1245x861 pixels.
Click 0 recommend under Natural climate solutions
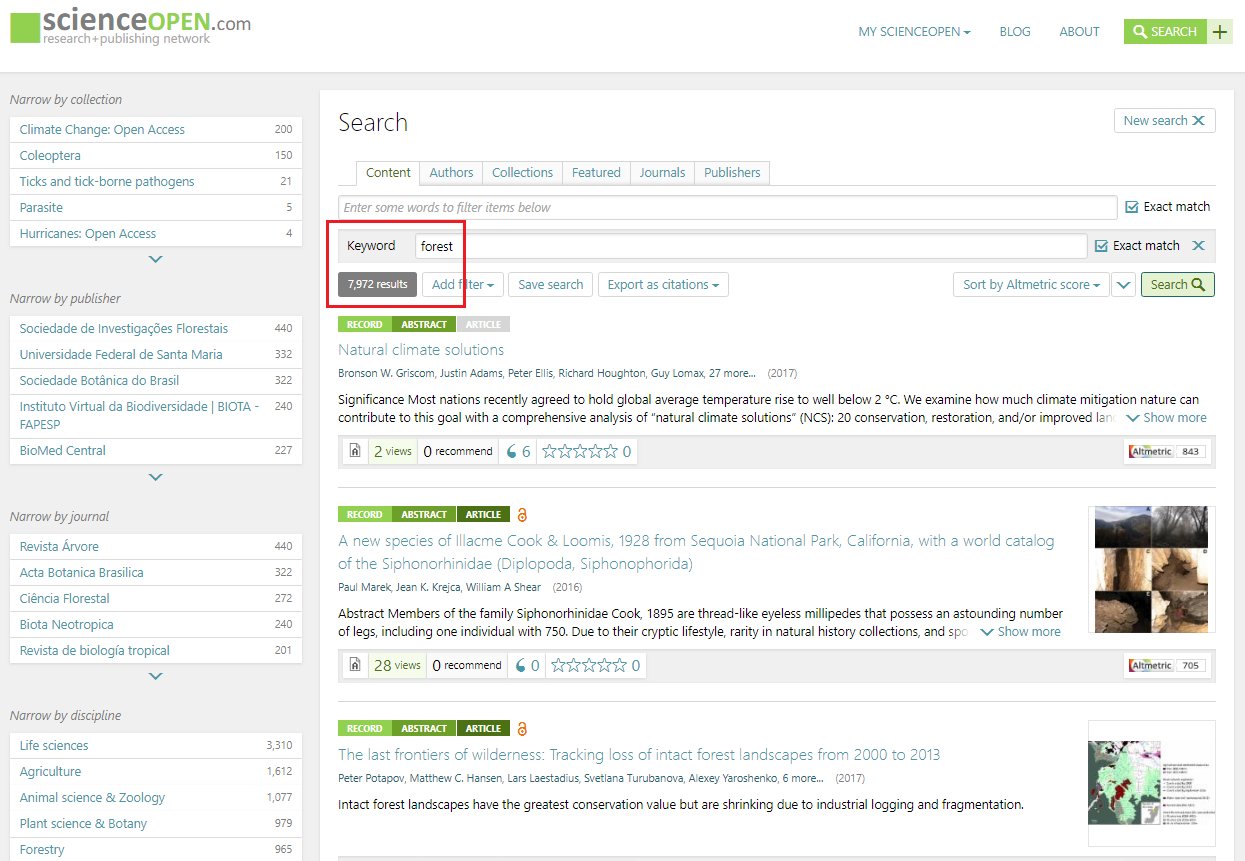[x=458, y=451]
